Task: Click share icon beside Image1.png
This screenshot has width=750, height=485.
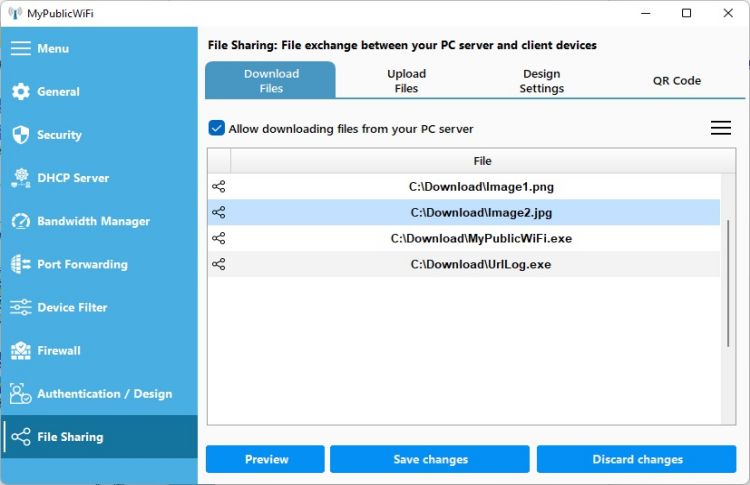Action: (219, 187)
